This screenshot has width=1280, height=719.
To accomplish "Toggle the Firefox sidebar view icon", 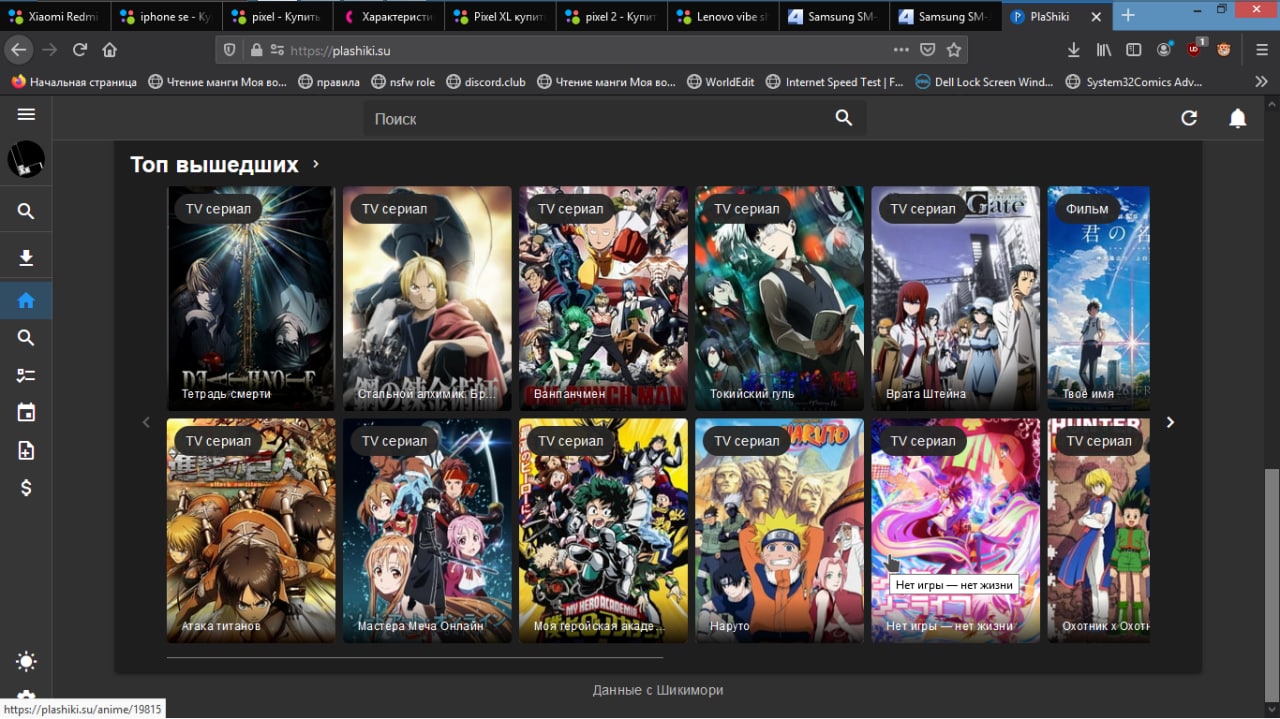I will click(x=1133, y=49).
